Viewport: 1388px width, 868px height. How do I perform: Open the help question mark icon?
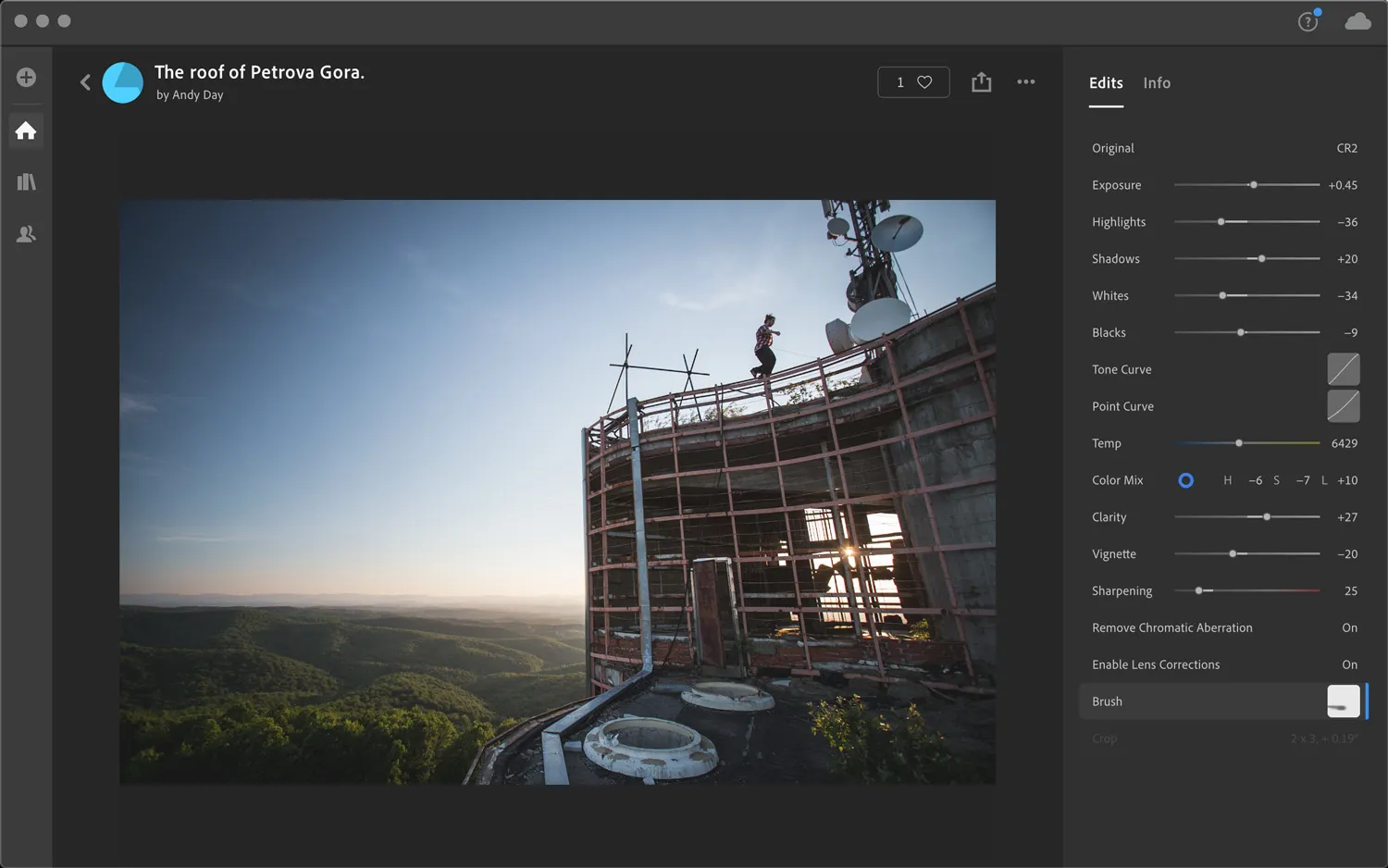(1307, 22)
